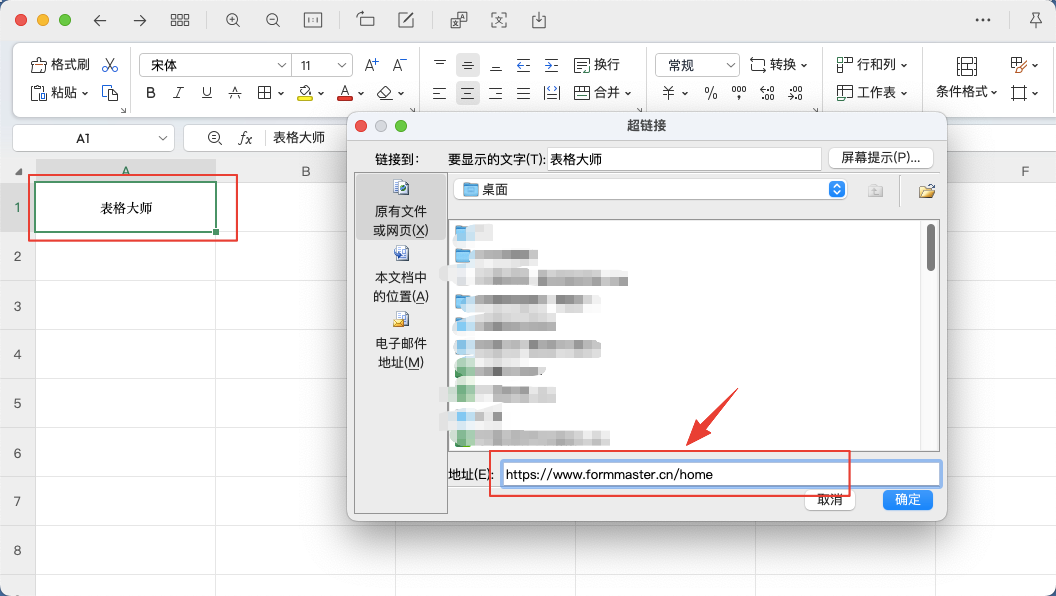Click the cut (scissors) icon
The height and width of the screenshot is (596, 1056).
[110, 63]
